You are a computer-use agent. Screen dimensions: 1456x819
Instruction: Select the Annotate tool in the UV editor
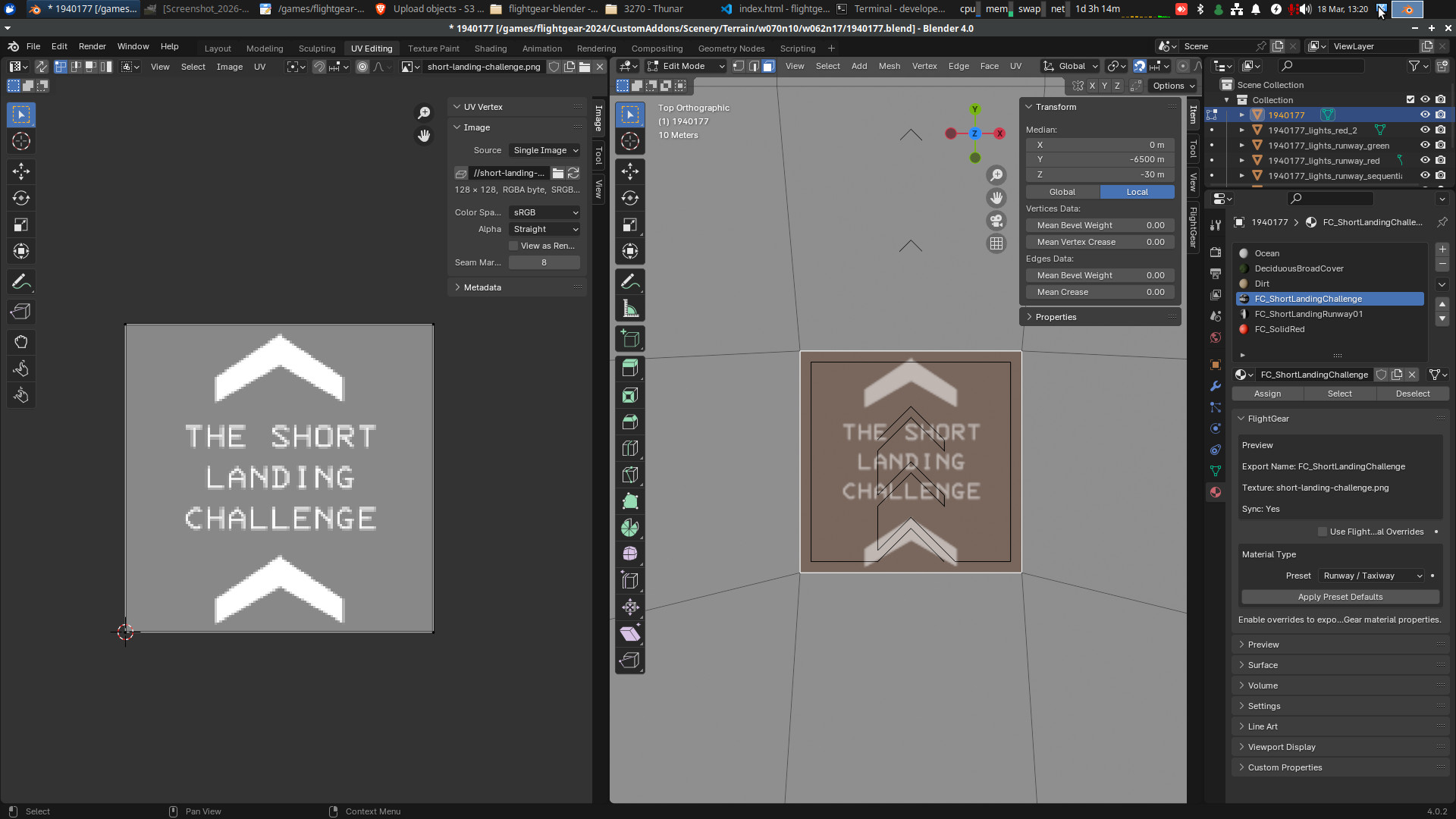pyautogui.click(x=20, y=281)
